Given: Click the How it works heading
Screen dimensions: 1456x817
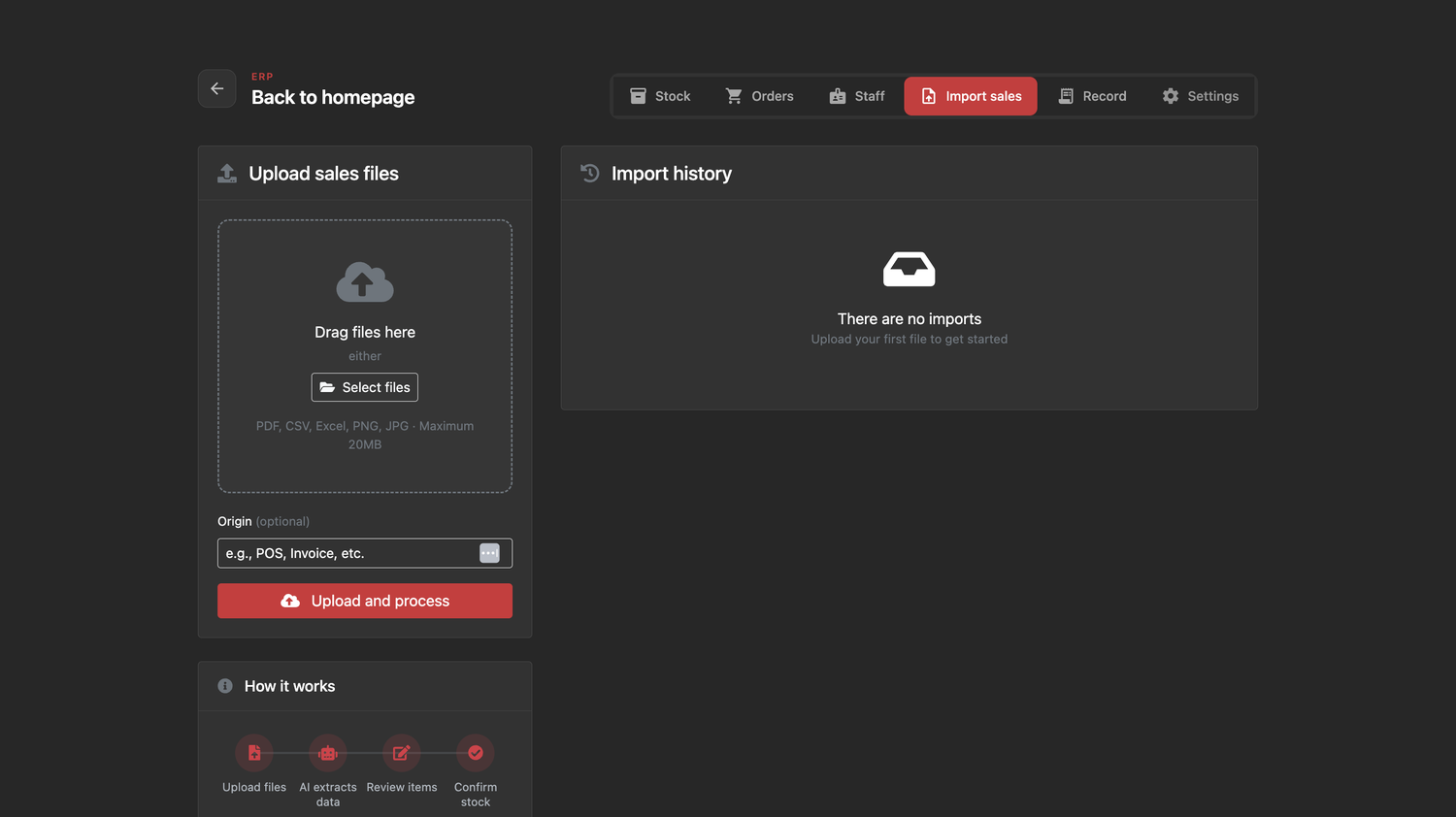Looking at the screenshot, I should (289, 686).
